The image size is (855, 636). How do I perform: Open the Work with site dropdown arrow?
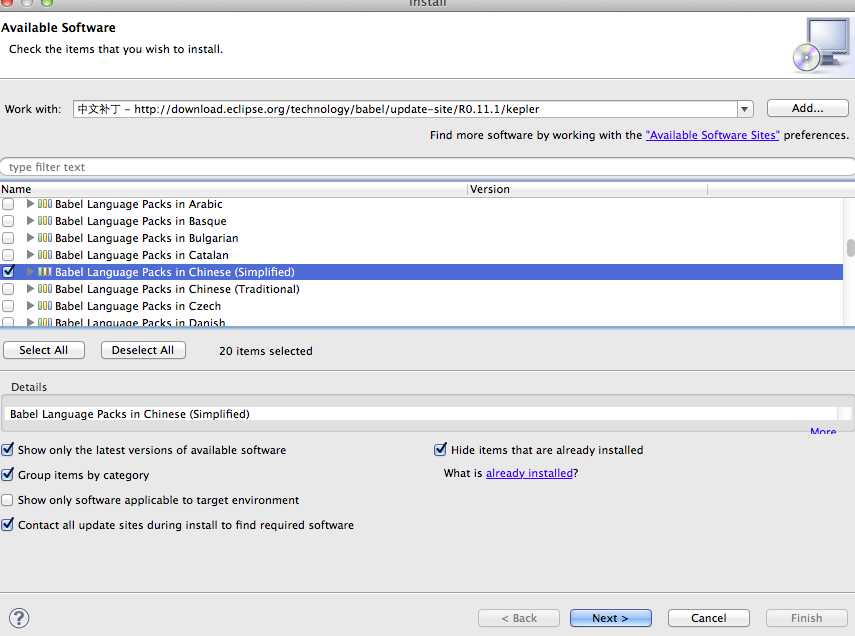click(x=744, y=109)
